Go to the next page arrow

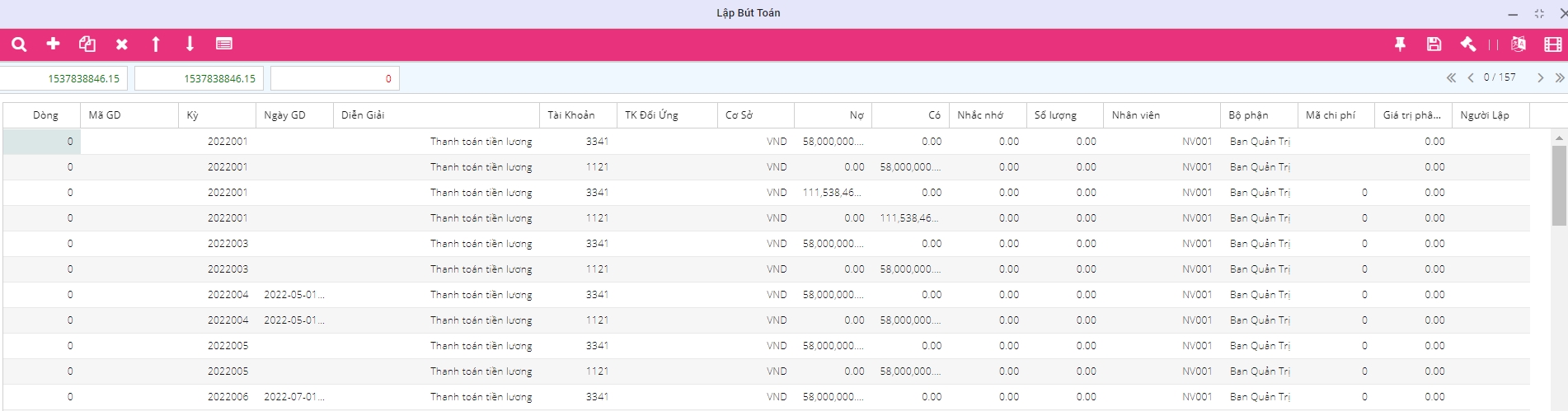pyautogui.click(x=1540, y=77)
